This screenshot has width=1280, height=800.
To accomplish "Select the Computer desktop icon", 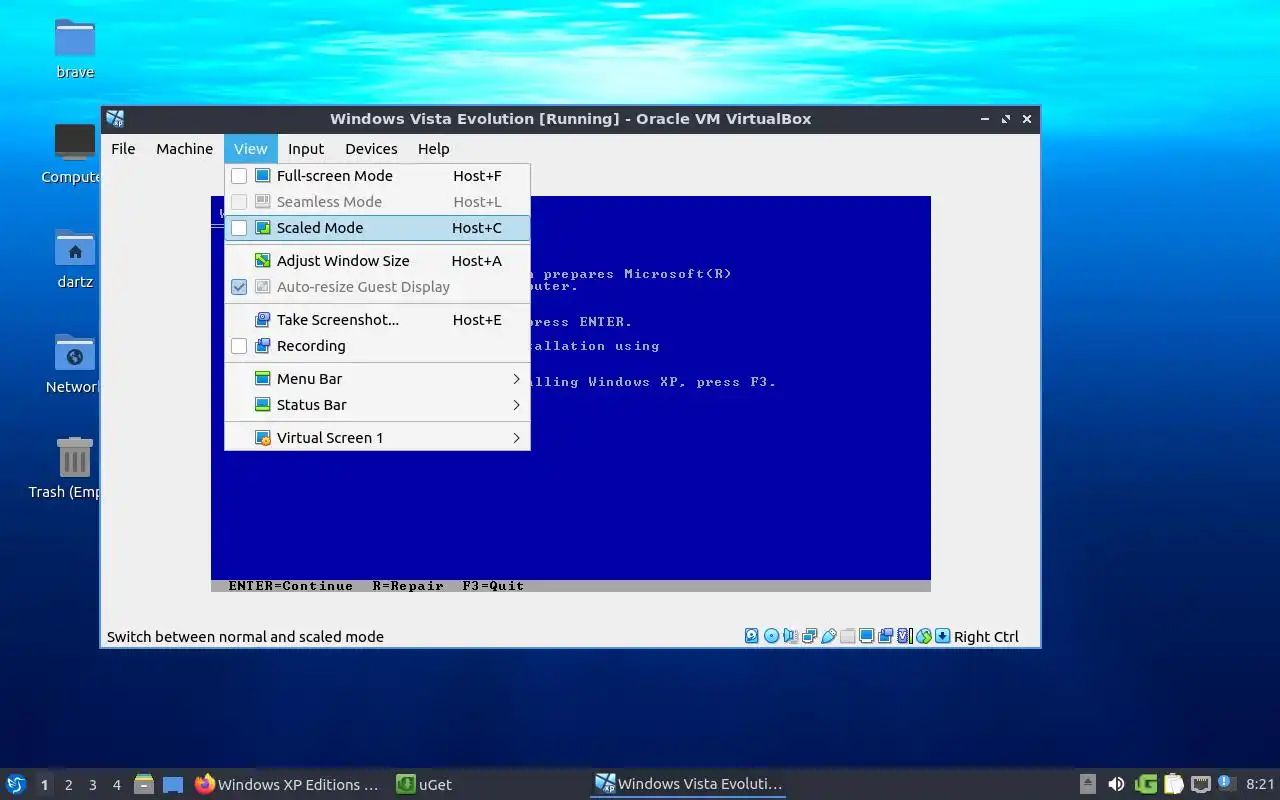I will (75, 152).
